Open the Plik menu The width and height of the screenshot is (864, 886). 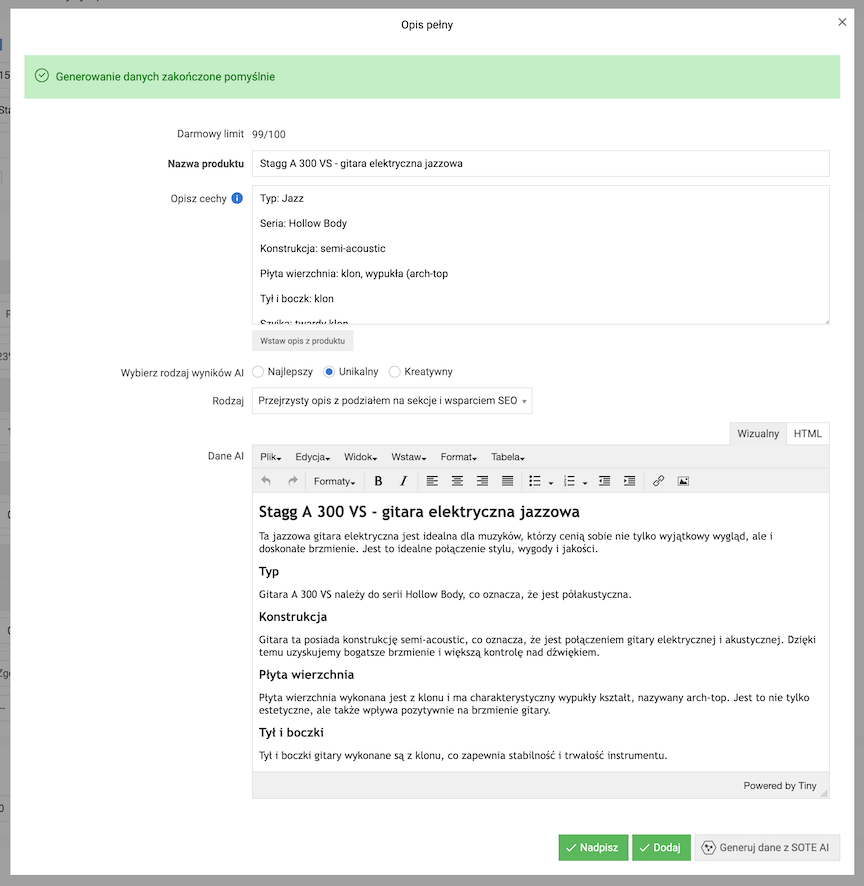coord(270,457)
